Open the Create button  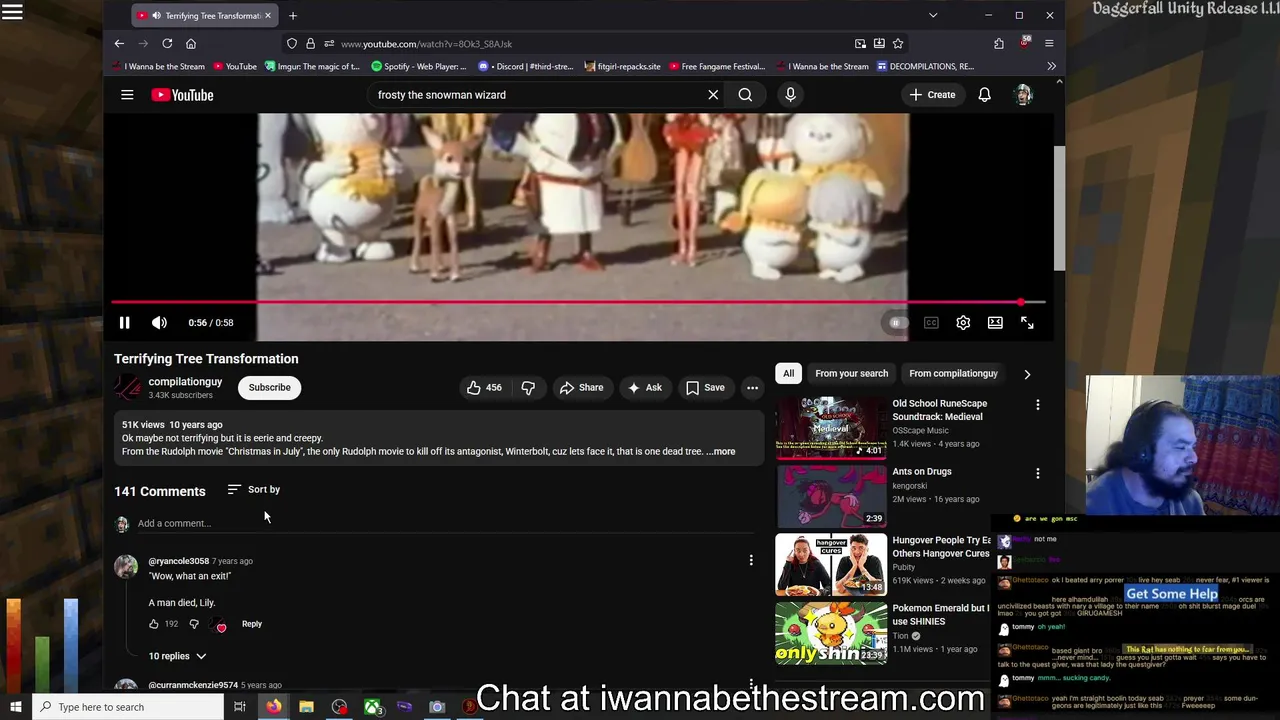pyautogui.click(x=932, y=95)
